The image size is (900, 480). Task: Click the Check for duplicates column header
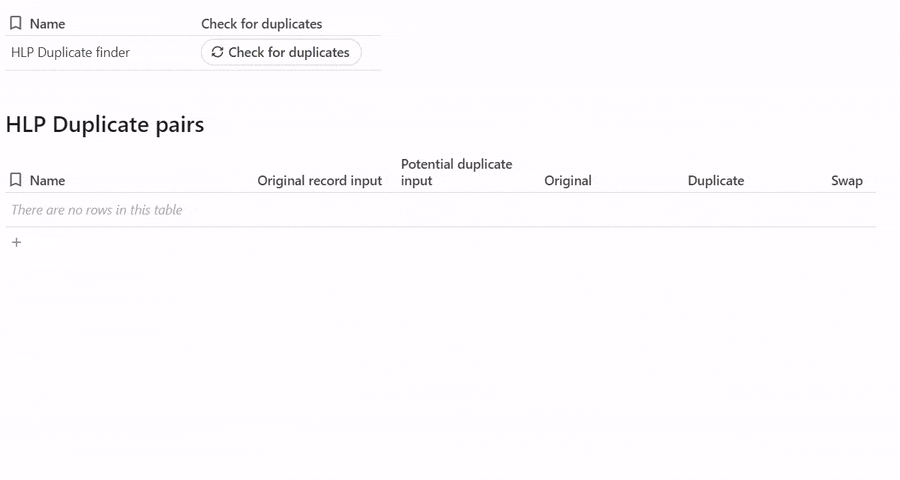click(261, 23)
